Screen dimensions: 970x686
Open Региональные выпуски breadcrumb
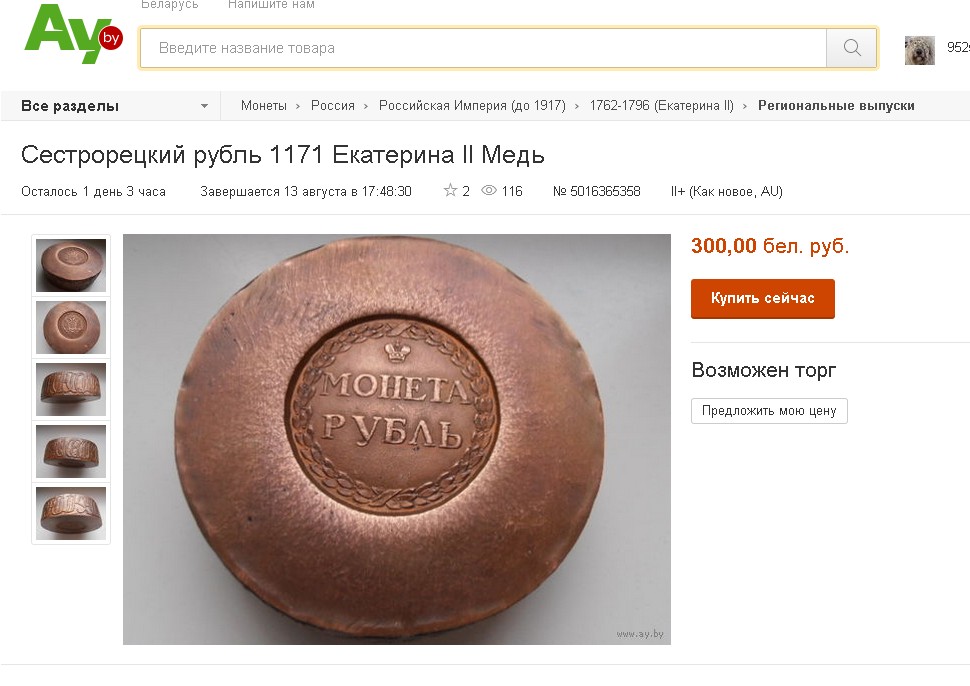click(836, 106)
